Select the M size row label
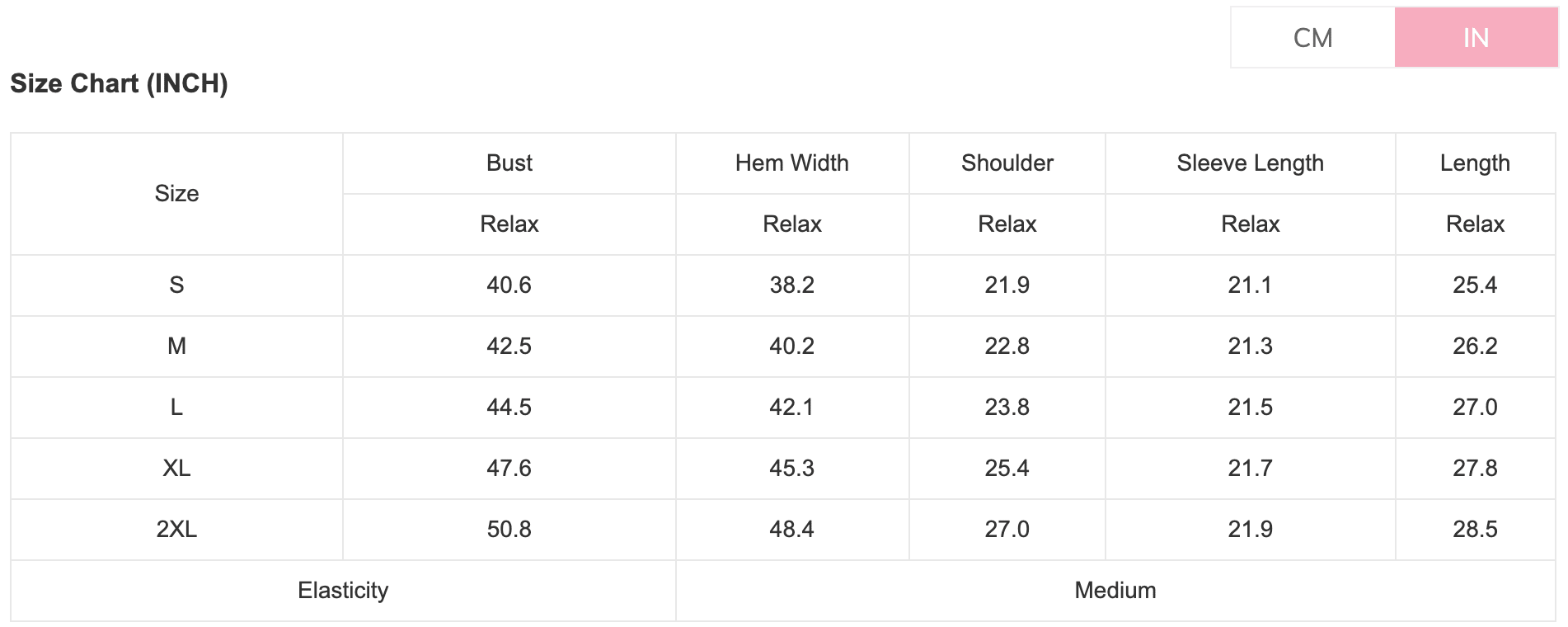Viewport: 1568px width, 627px height. [176, 346]
